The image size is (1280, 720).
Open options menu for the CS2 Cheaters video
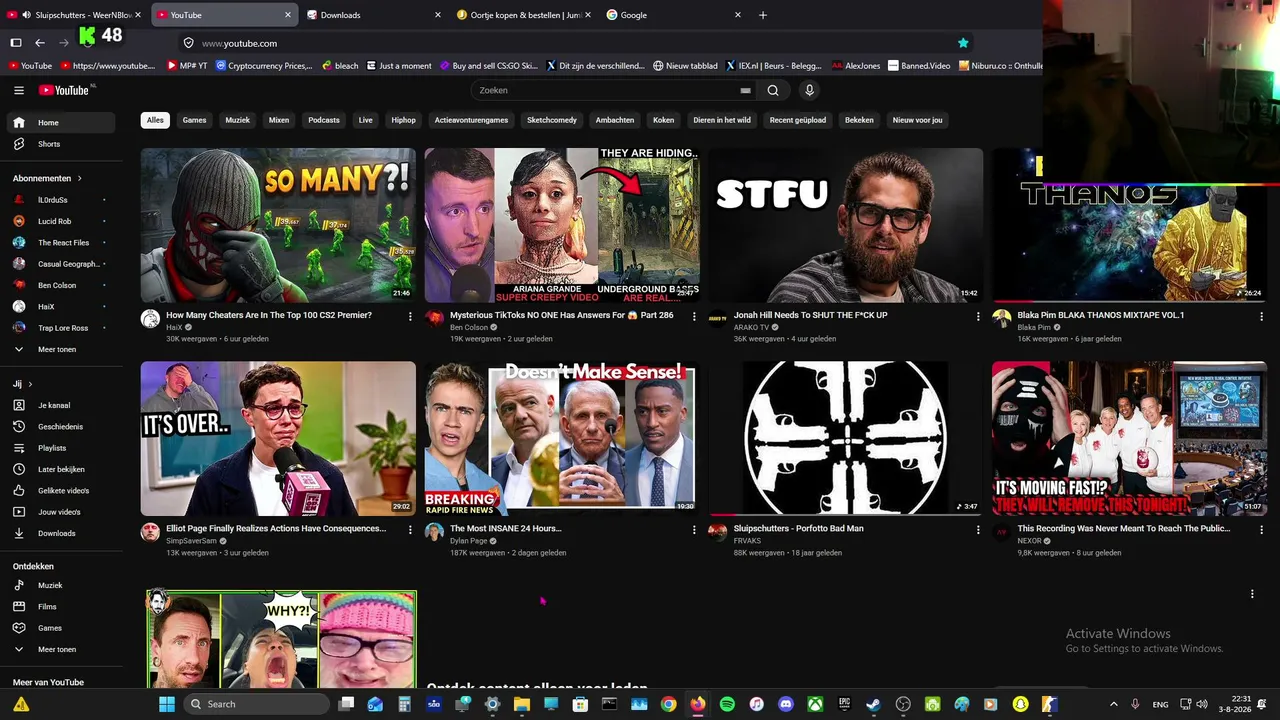click(410, 316)
